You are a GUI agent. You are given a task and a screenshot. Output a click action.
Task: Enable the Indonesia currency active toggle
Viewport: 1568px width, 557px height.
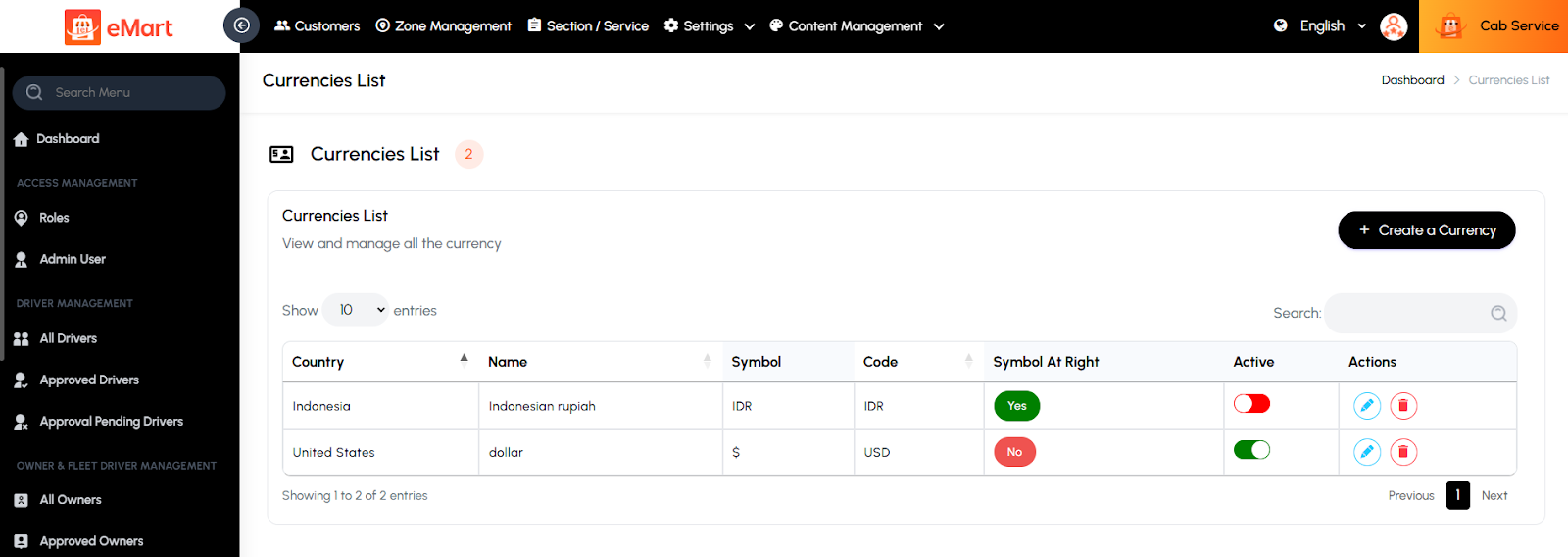pos(1251,404)
